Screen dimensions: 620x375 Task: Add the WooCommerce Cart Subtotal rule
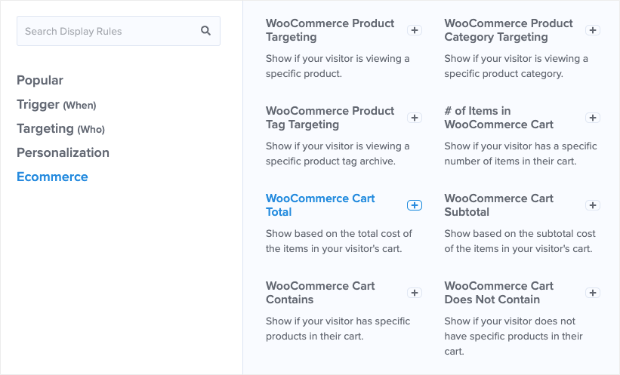pyautogui.click(x=592, y=205)
